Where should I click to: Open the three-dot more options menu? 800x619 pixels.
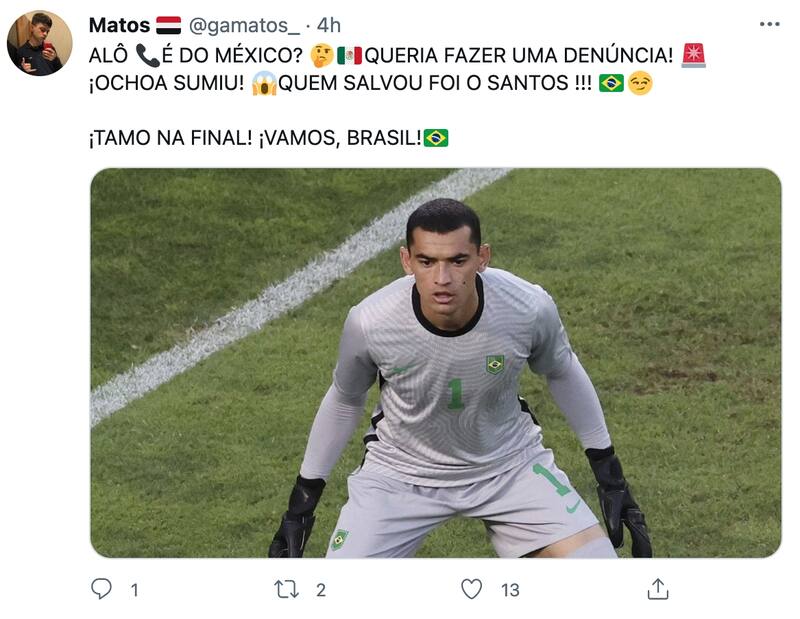[x=769, y=24]
